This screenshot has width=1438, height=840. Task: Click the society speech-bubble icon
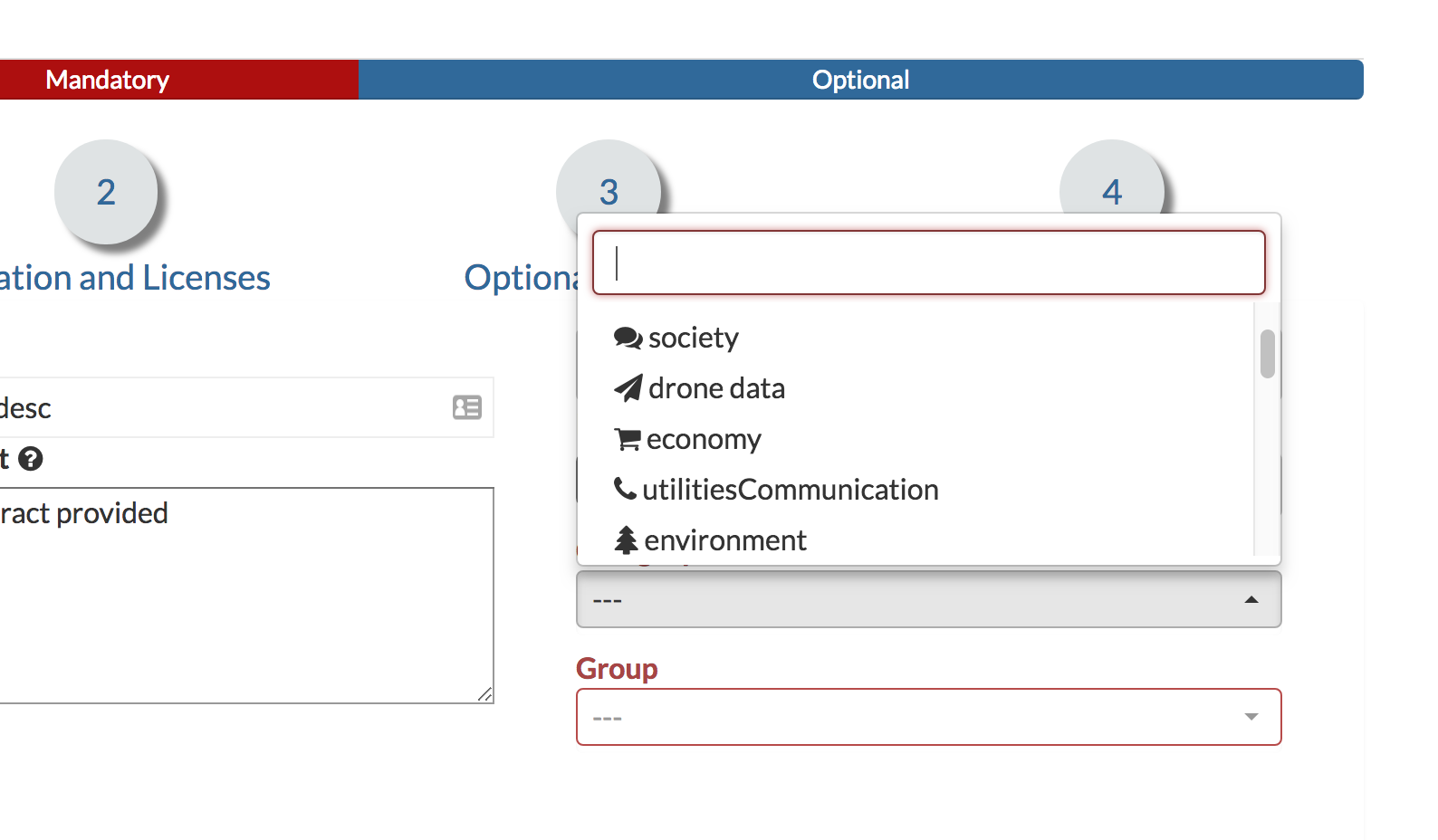click(x=628, y=338)
